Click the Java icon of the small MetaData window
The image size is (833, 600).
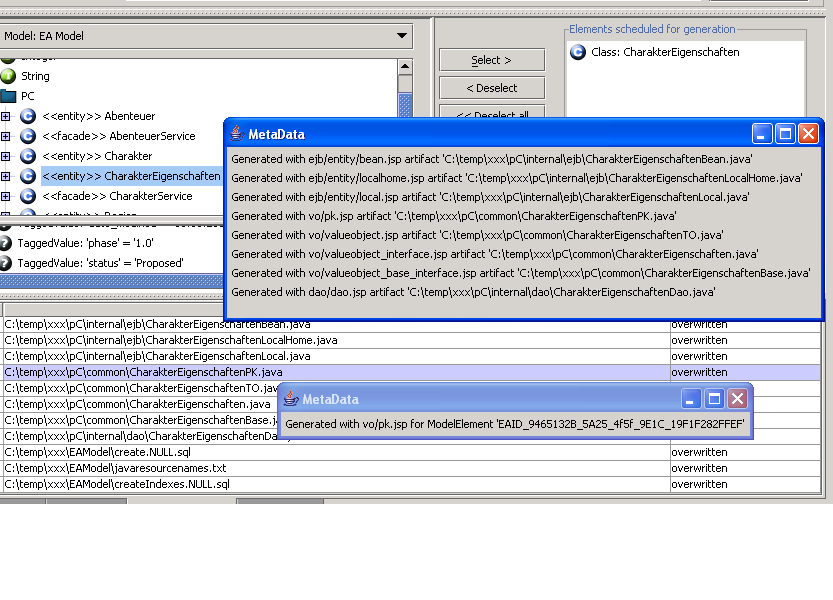point(291,399)
